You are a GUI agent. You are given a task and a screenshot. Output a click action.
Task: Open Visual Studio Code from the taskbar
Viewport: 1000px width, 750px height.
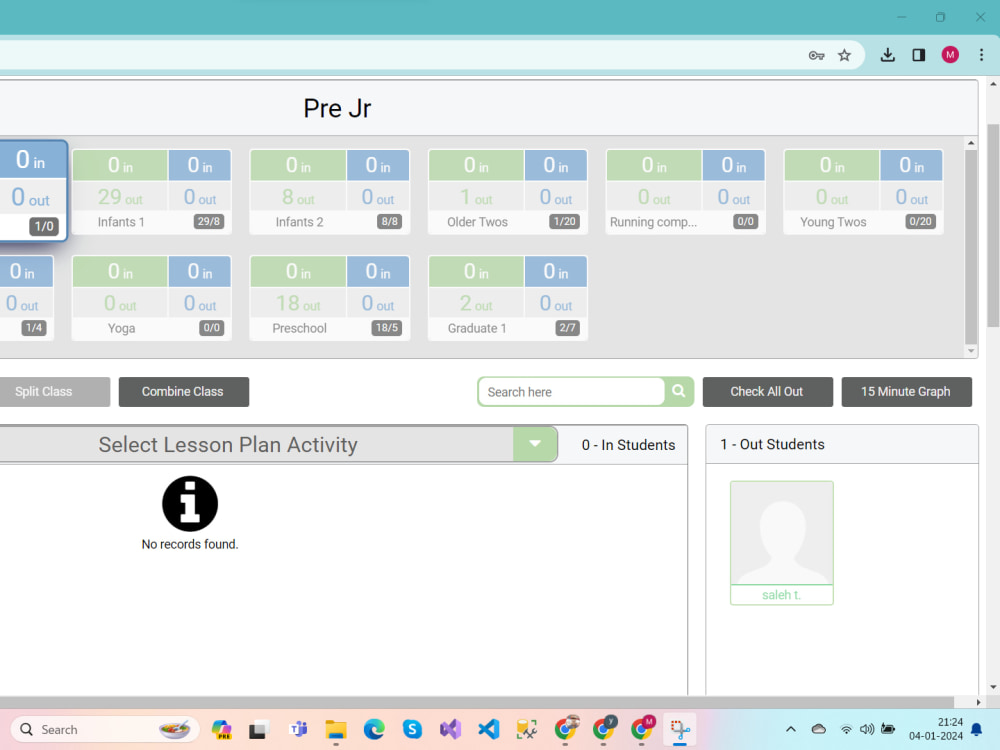click(x=489, y=729)
